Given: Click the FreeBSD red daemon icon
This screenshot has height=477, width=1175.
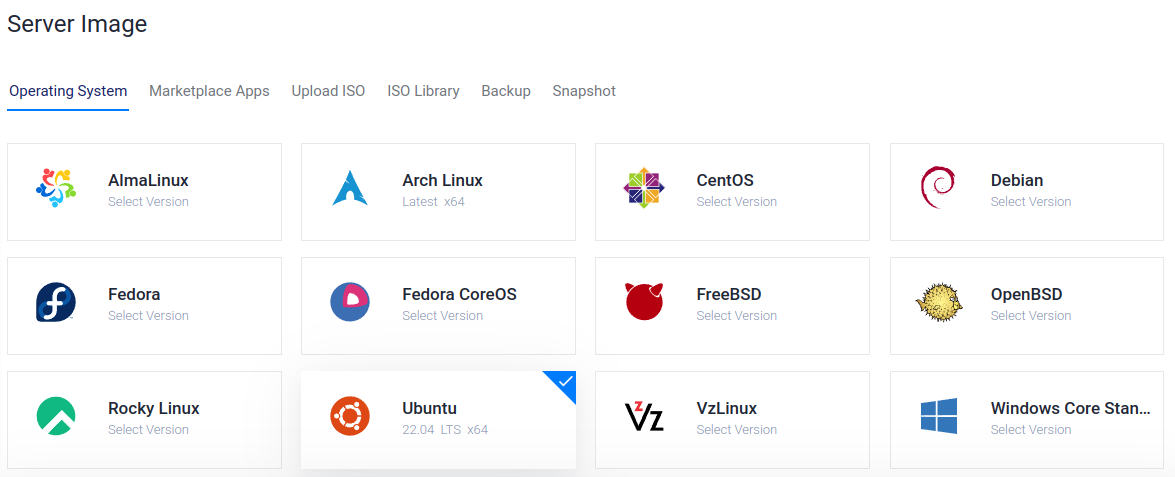Looking at the screenshot, I should 644,302.
